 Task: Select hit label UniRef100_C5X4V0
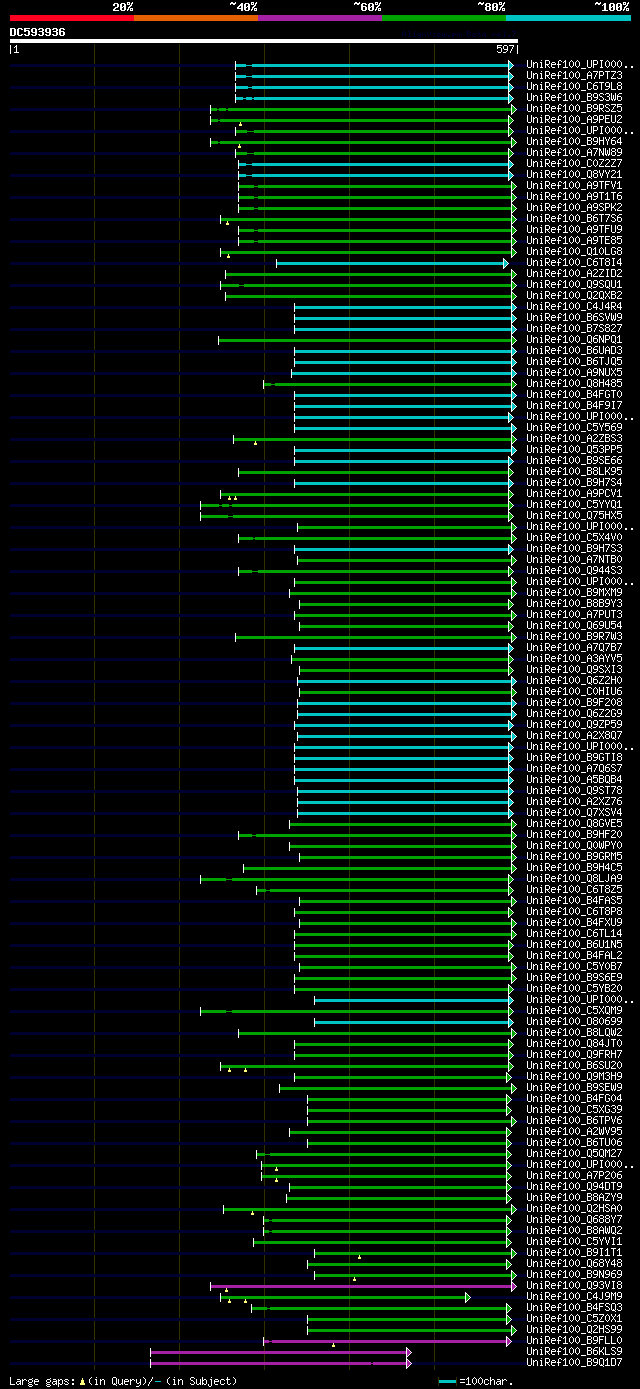point(575,537)
